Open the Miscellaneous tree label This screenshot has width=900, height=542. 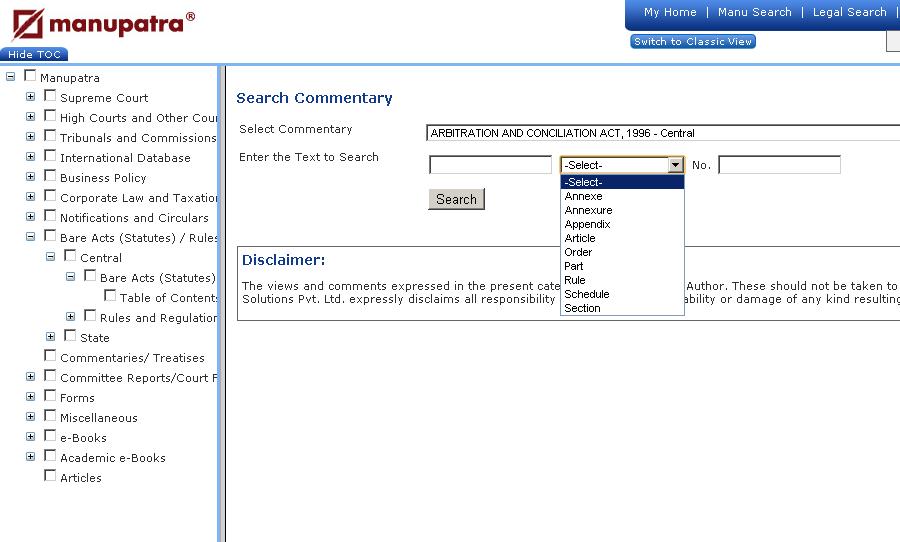click(99, 418)
